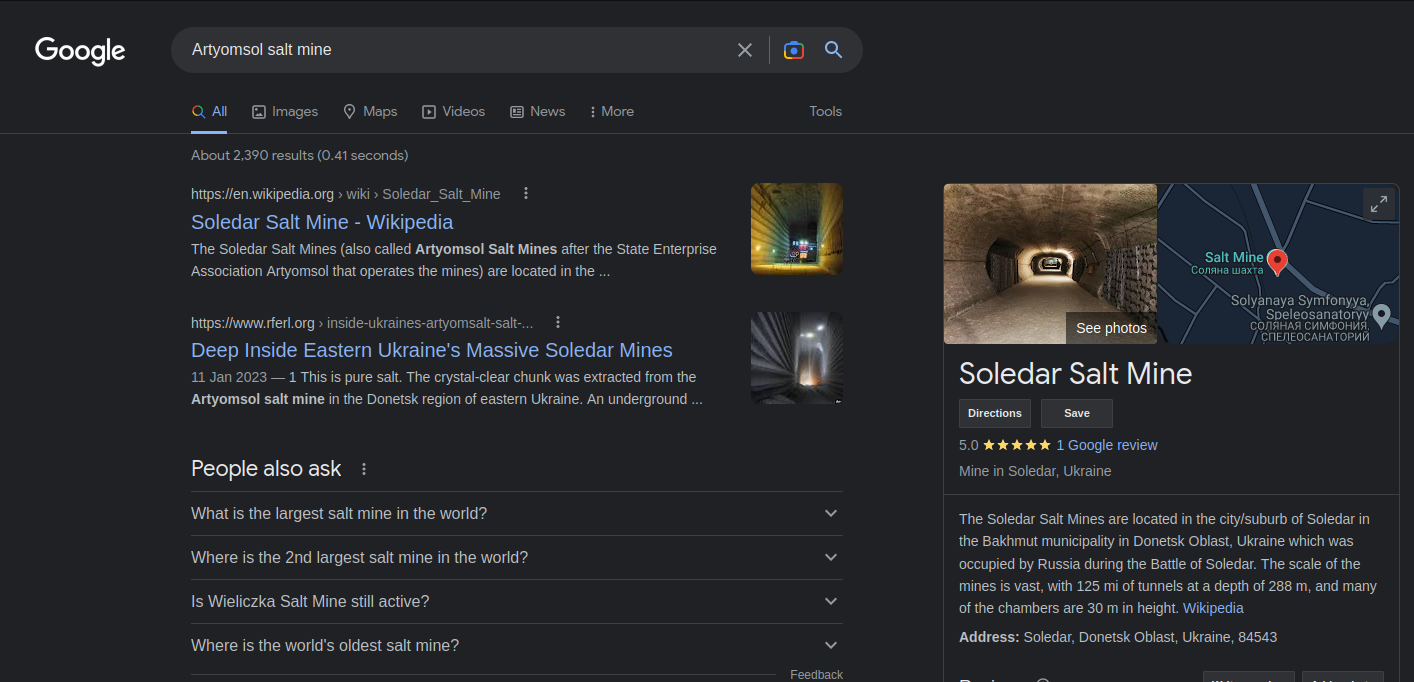
Task: Click 'Mine in Soledar, Ukraine' text
Action: [x=1035, y=471]
